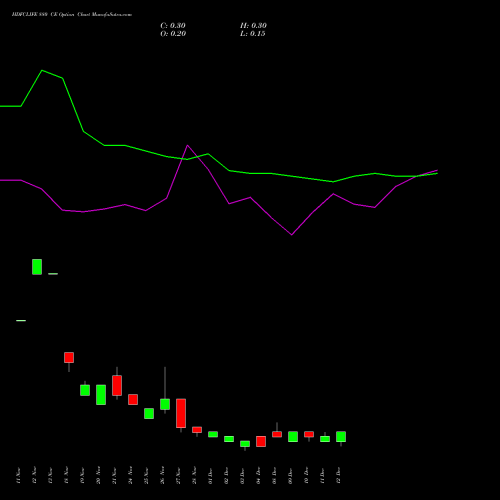Click the red candle above 24 Nov

133,399
